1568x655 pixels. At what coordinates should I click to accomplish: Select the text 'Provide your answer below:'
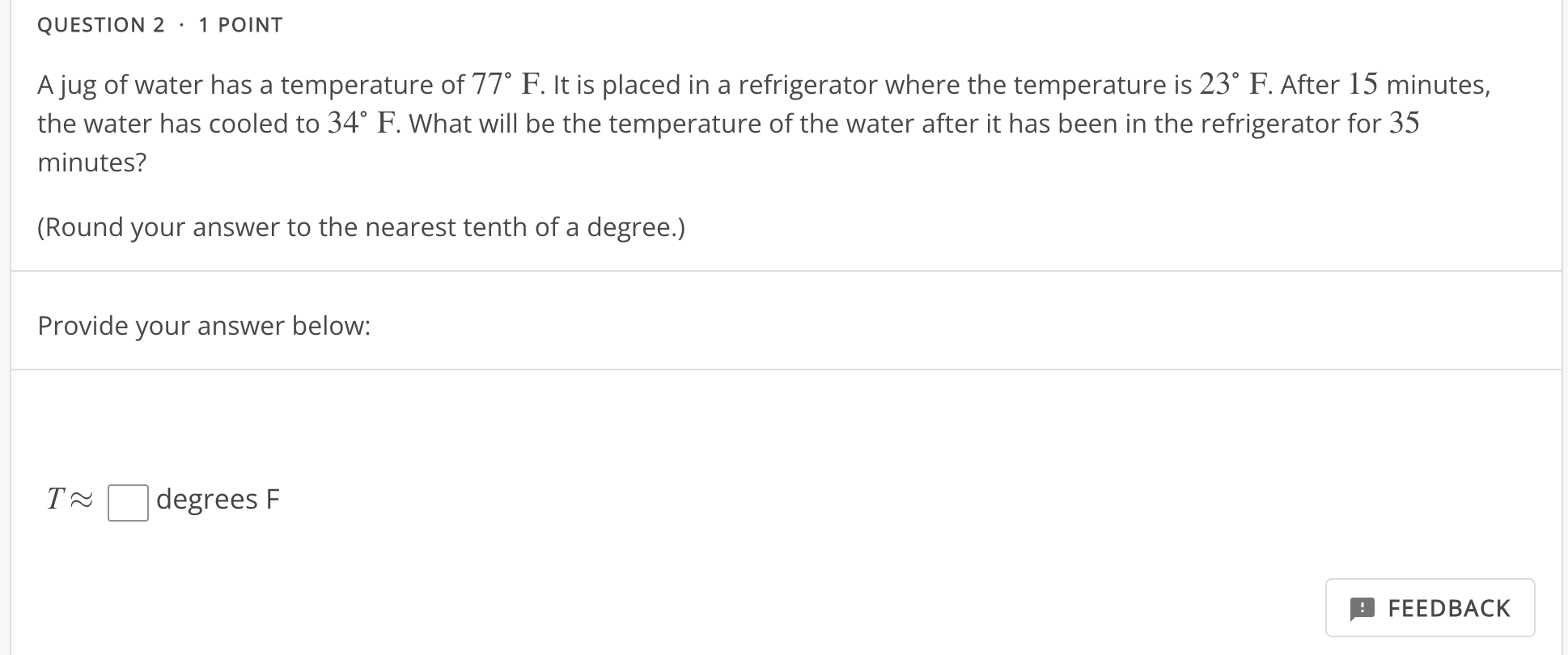point(204,325)
